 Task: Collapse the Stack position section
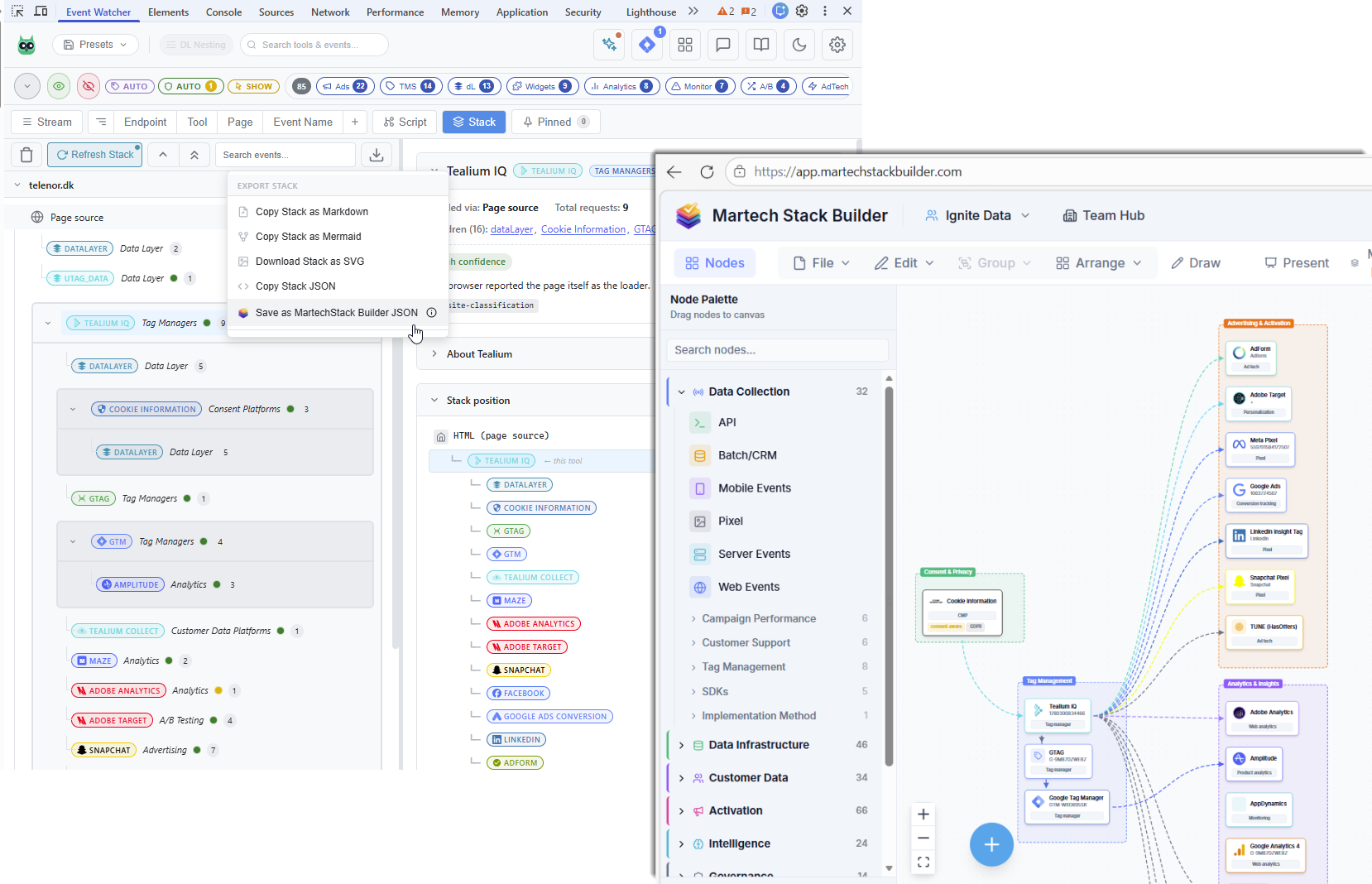click(x=434, y=401)
